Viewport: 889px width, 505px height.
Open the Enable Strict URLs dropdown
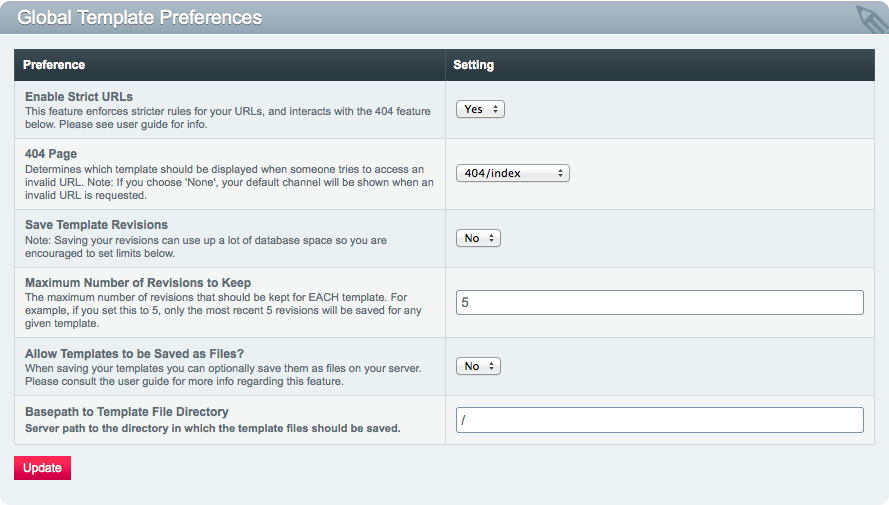click(480, 109)
